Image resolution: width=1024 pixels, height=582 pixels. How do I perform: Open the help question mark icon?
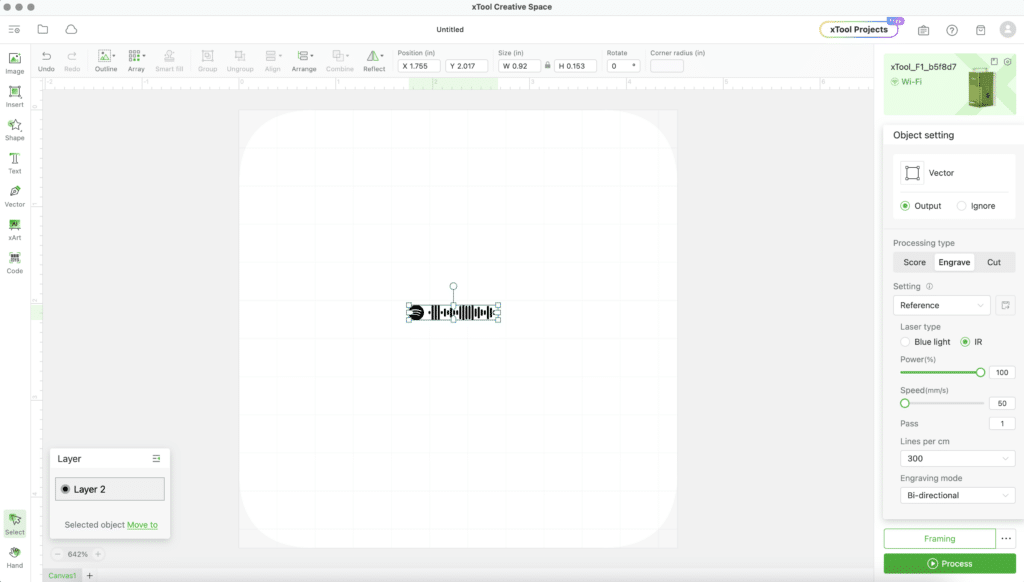[952, 30]
